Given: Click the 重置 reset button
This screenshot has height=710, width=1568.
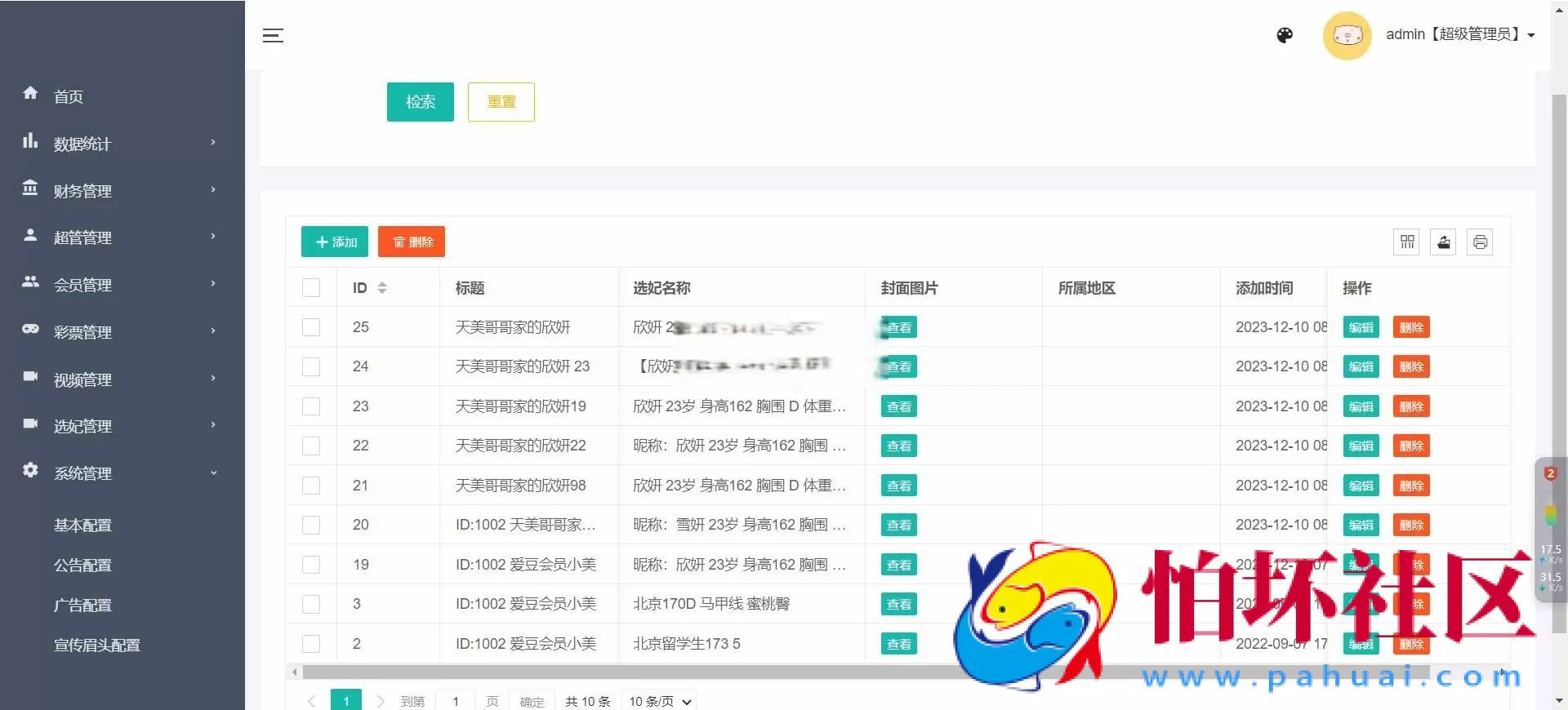Looking at the screenshot, I should (x=501, y=102).
